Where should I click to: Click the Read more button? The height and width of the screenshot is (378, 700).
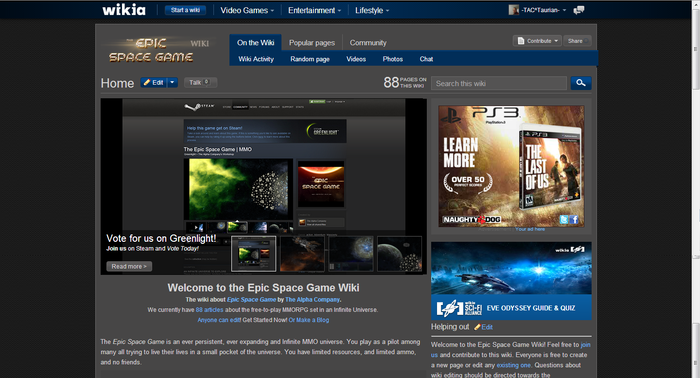coord(129,266)
